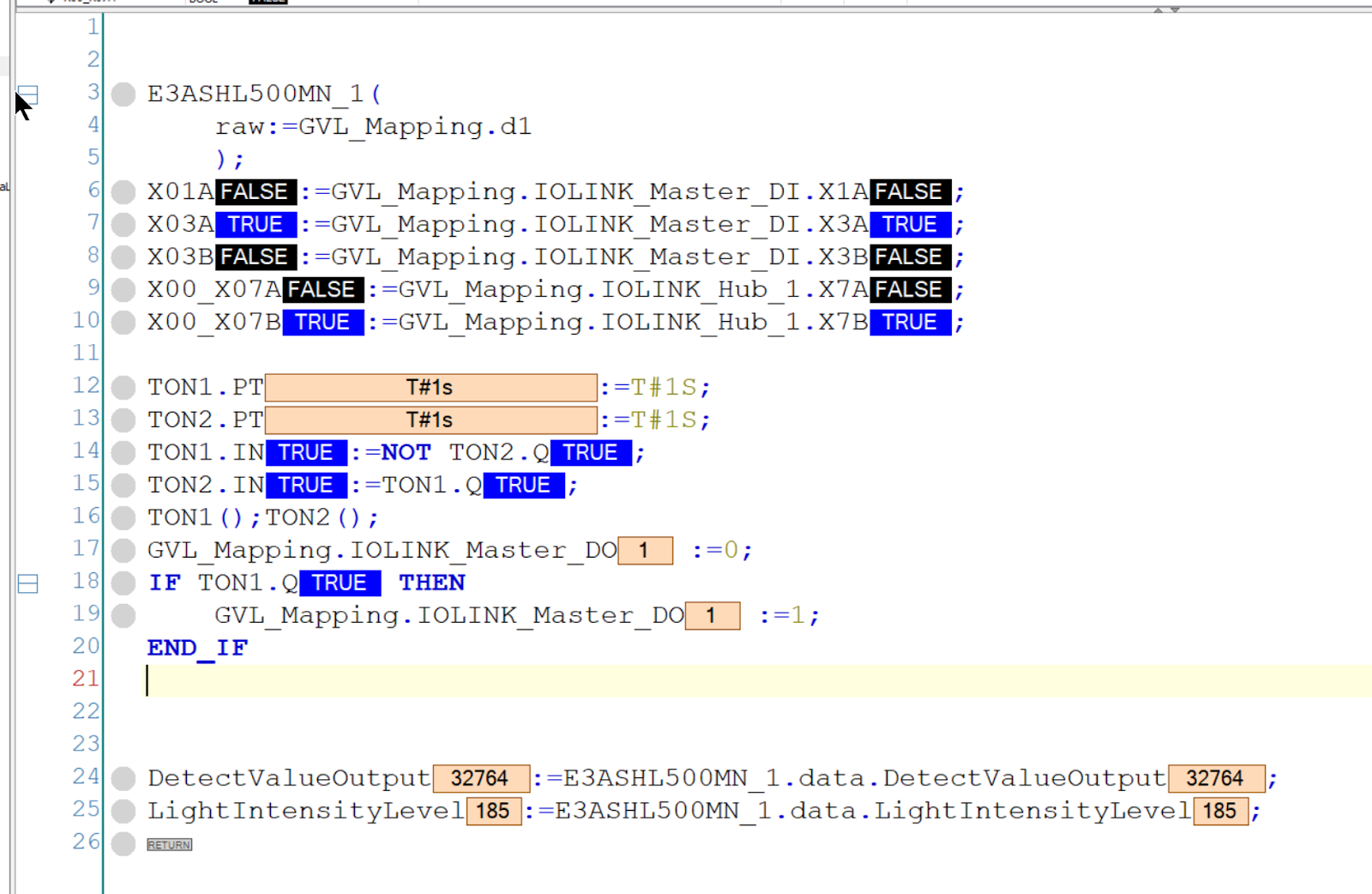Click E3ASHL500MN_1.data.DetectValueOutput value 32764
The image size is (1372, 894).
(x=1217, y=779)
